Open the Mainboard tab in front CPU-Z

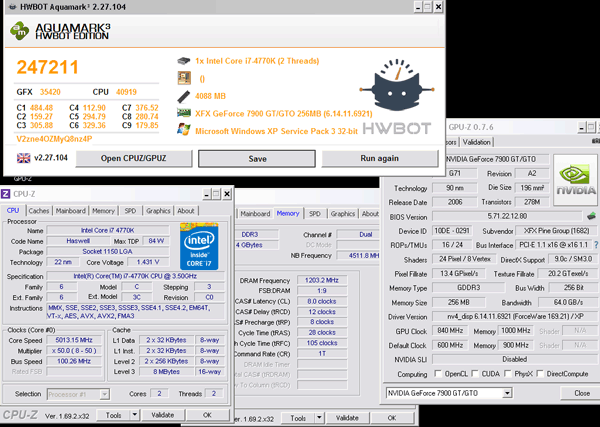(71, 211)
